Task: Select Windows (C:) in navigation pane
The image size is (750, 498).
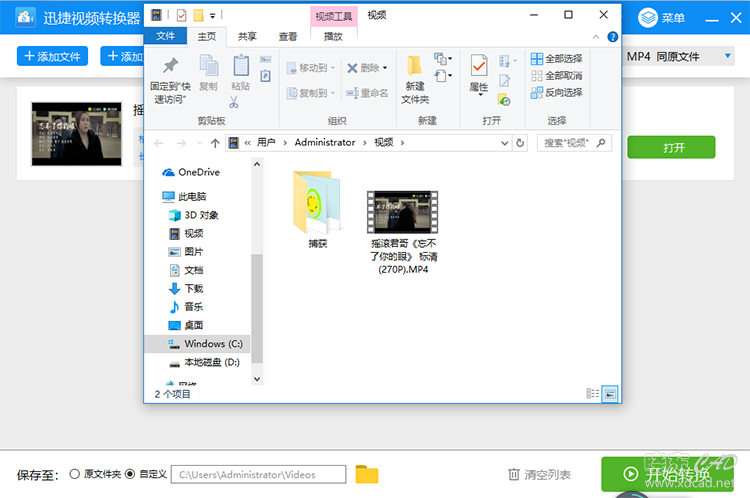Action: coord(197,343)
